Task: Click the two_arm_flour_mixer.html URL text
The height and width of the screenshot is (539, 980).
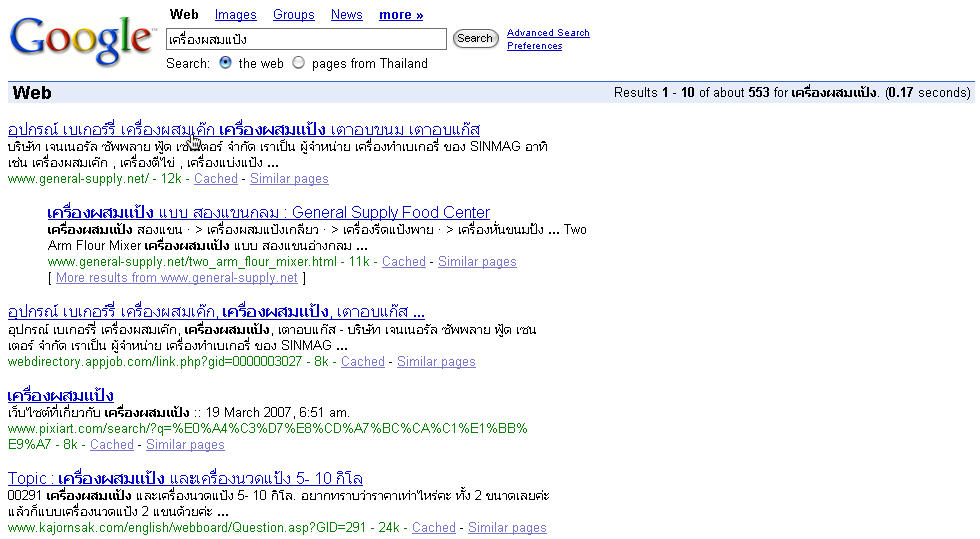Action: tap(209, 262)
